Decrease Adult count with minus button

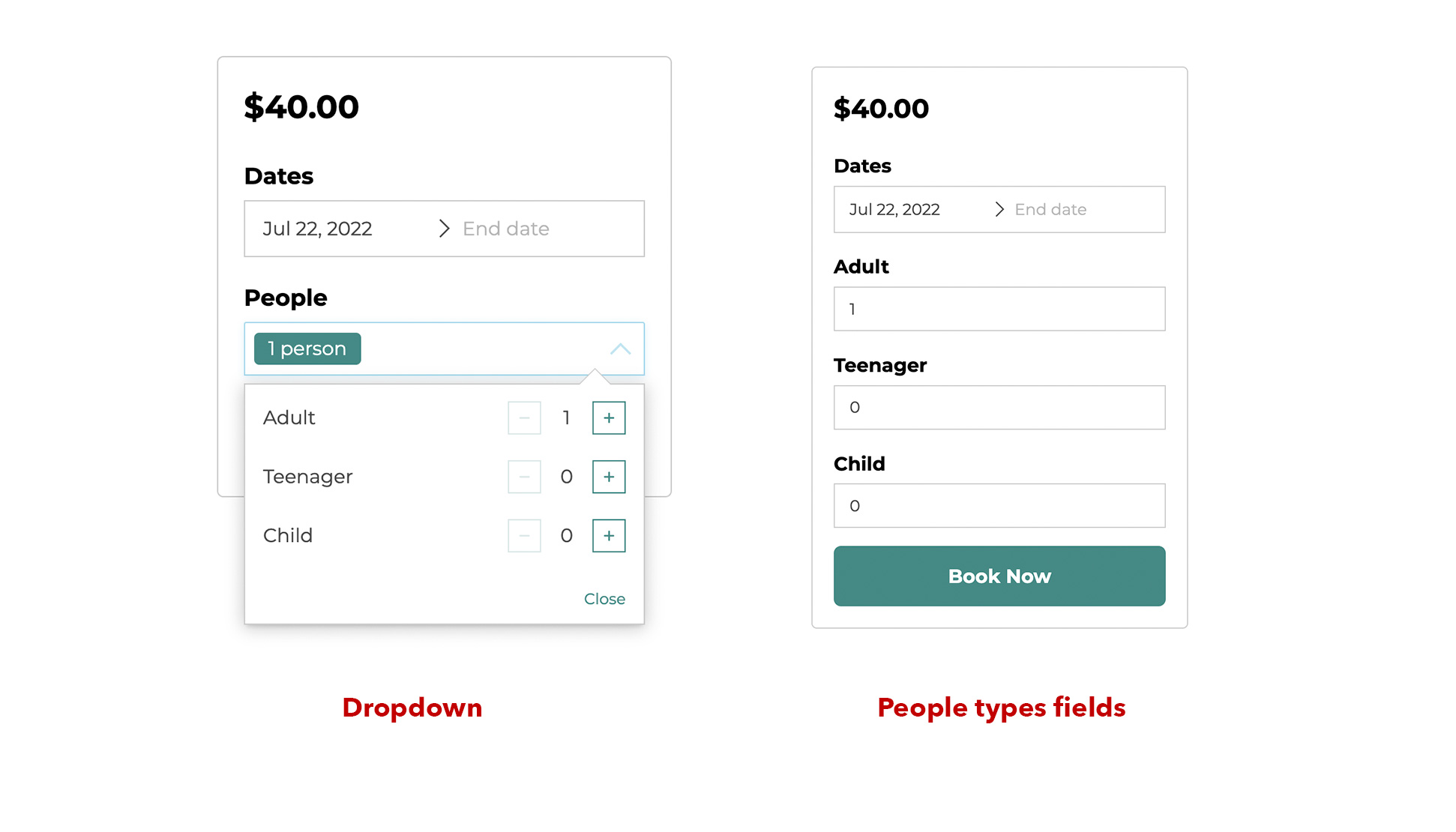524,417
